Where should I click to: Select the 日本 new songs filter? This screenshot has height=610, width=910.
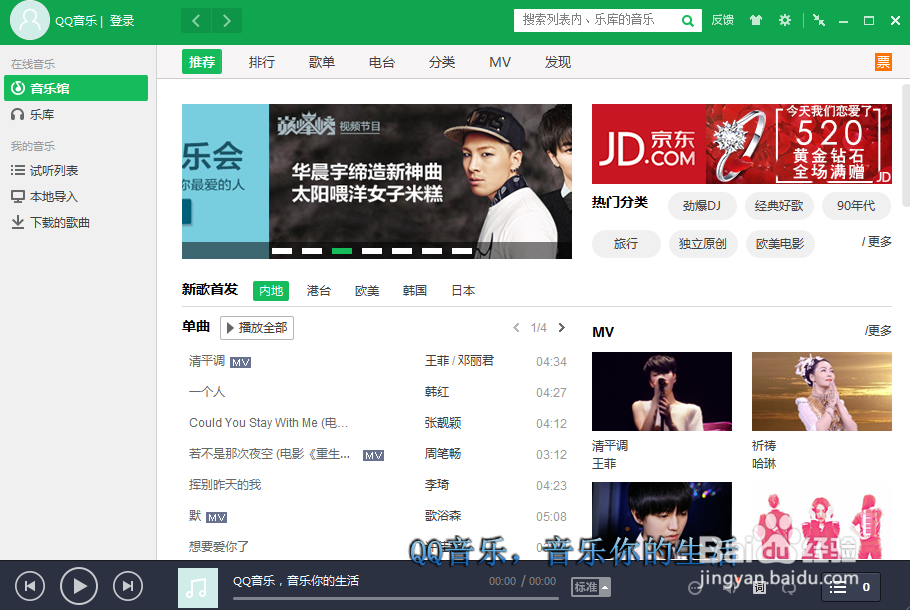pyautogui.click(x=463, y=291)
